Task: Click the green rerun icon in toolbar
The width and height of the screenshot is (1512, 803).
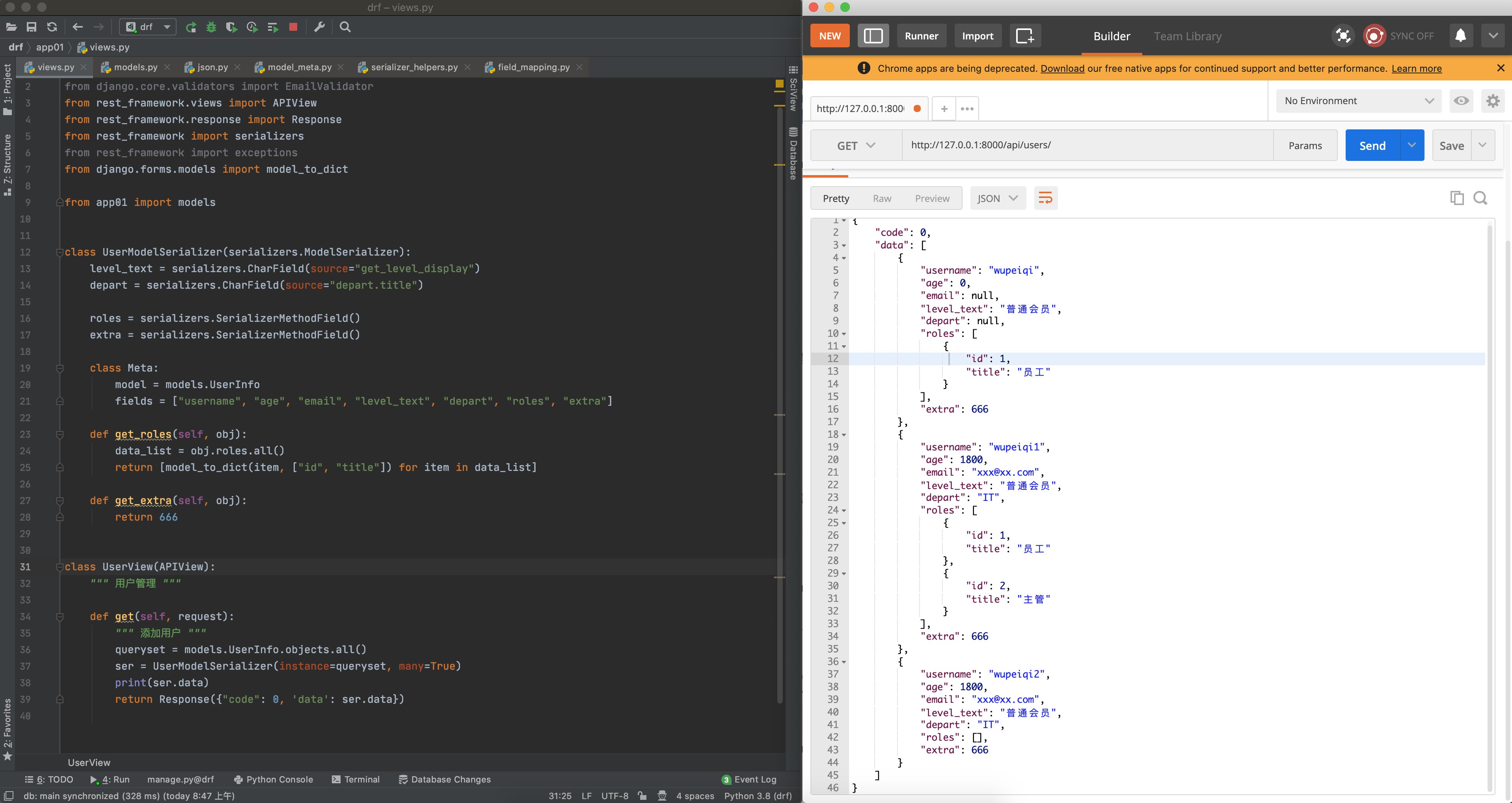Action: pos(191,27)
